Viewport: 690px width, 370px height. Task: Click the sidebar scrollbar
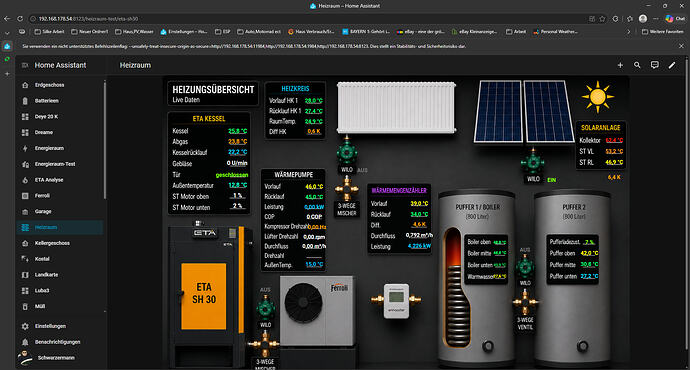[105, 139]
